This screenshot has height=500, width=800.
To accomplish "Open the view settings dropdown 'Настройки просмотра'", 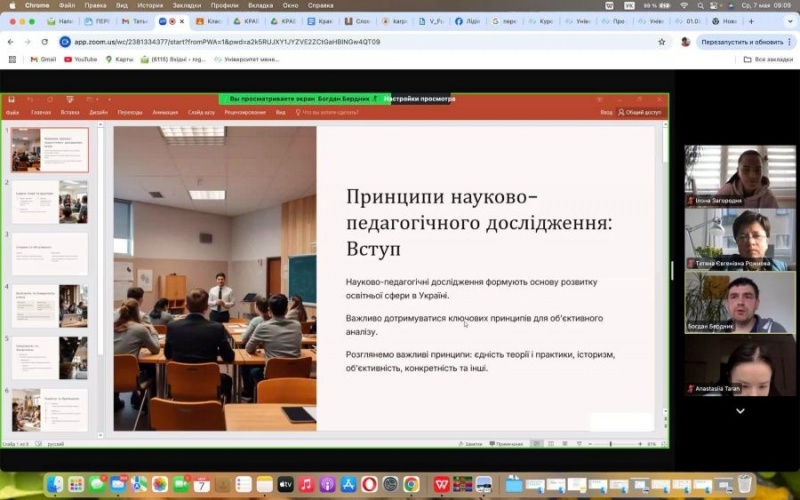I will point(418,99).
